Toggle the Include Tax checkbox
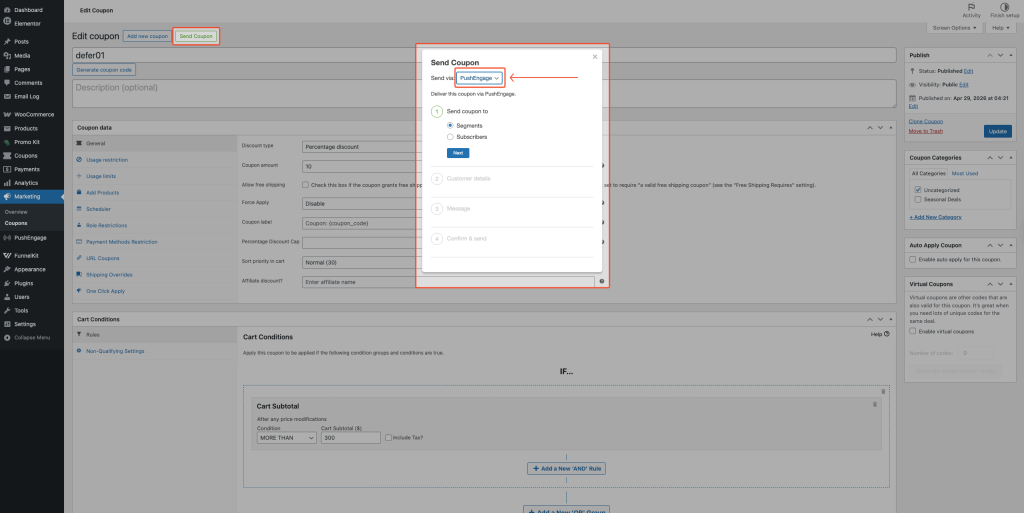The width and height of the screenshot is (1024, 513). (x=388, y=438)
